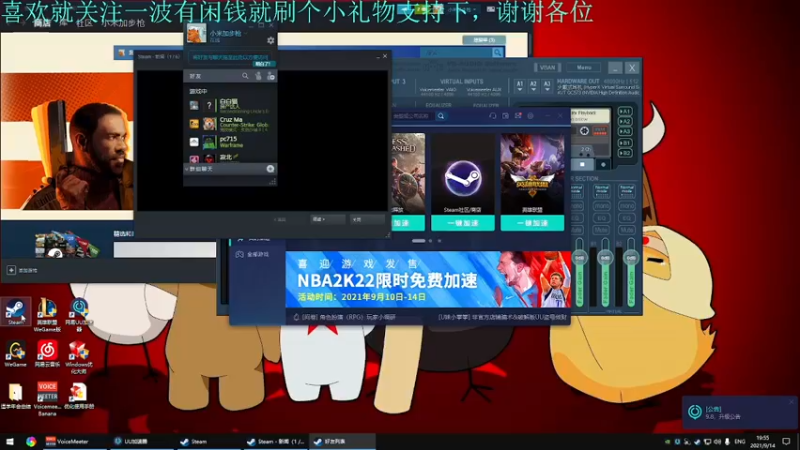The width and height of the screenshot is (800, 450).
Task: Click accelerate button under League of Legends card
Action: point(532,223)
